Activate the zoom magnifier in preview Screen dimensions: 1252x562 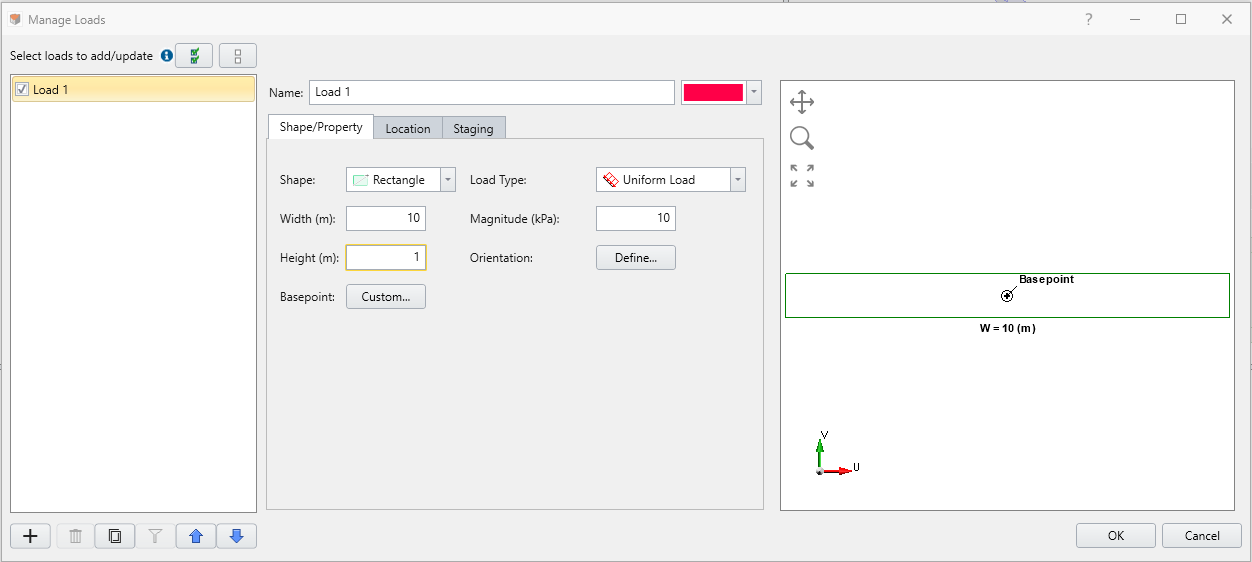point(802,139)
